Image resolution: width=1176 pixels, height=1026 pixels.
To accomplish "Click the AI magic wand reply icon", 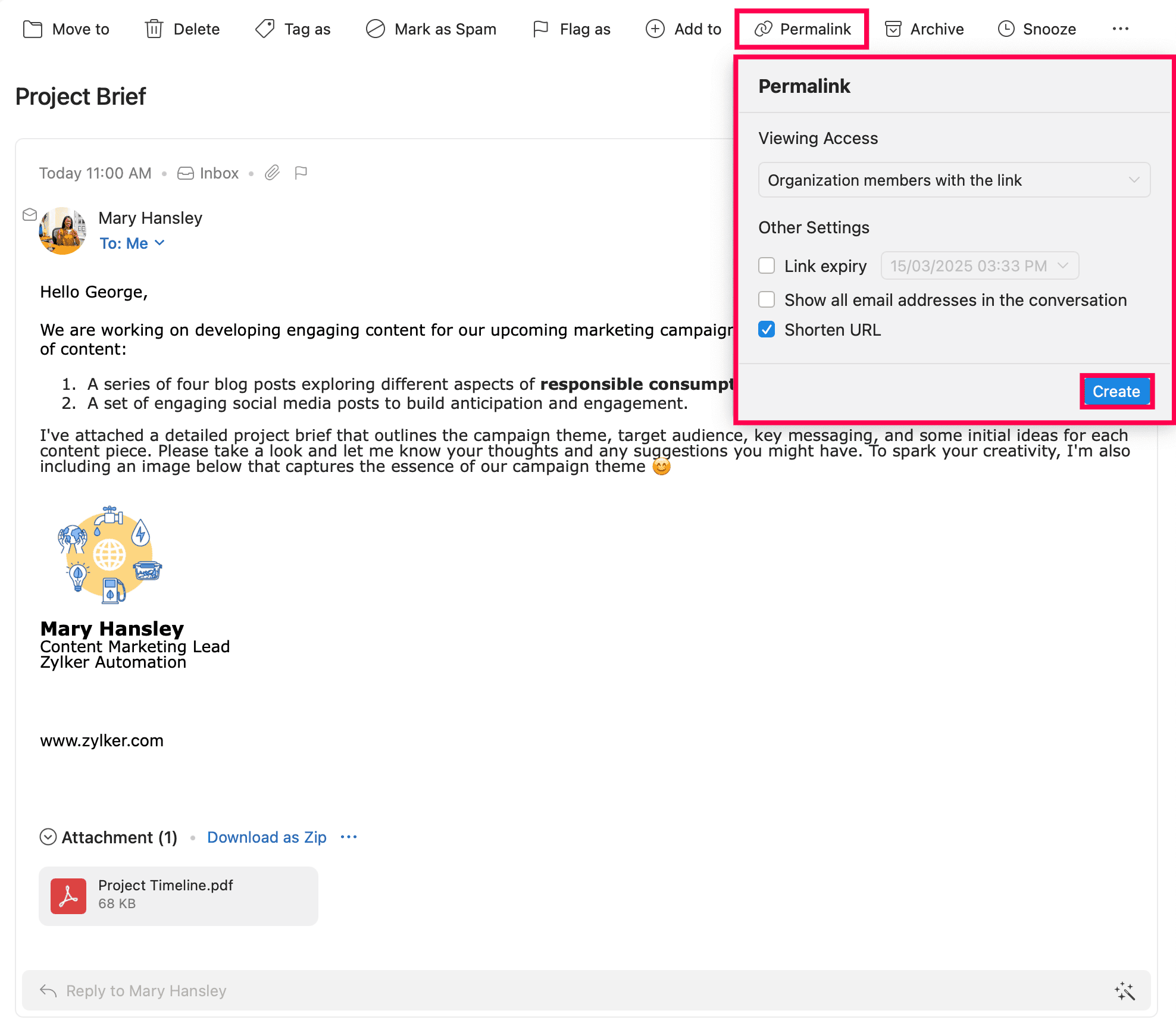I will point(1124,991).
